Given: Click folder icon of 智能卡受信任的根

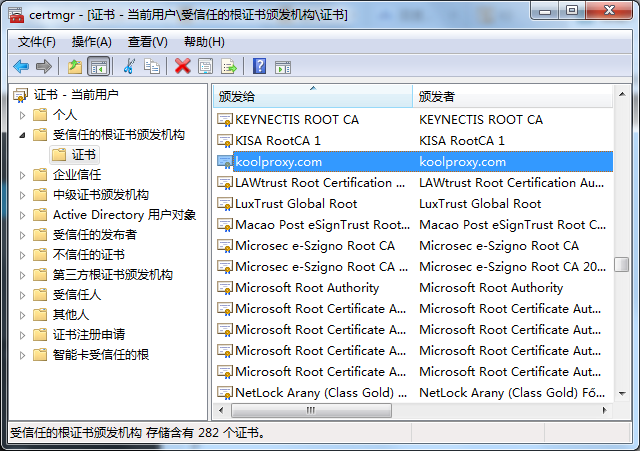Looking at the screenshot, I should 40,355.
